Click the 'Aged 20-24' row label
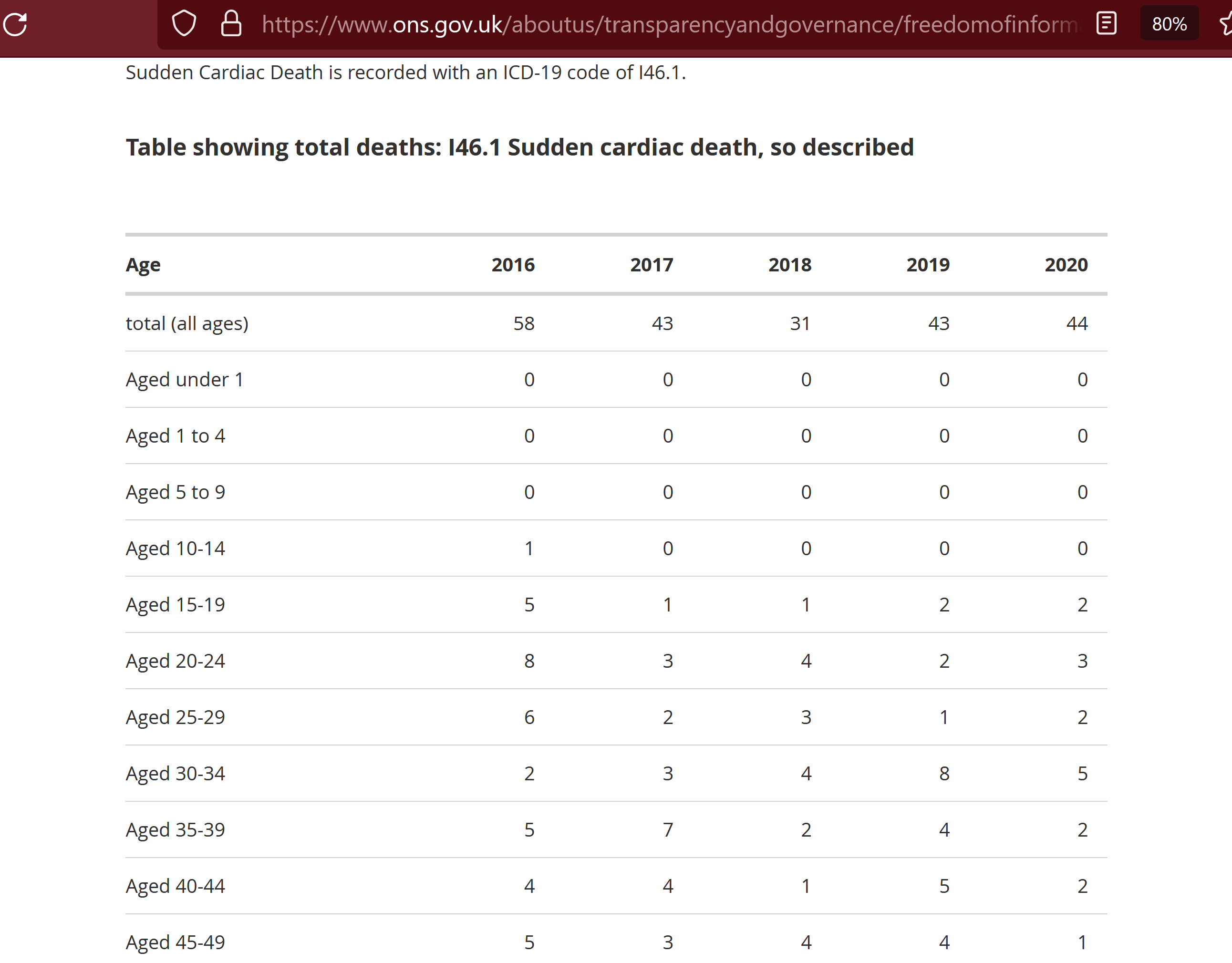 tap(176, 661)
